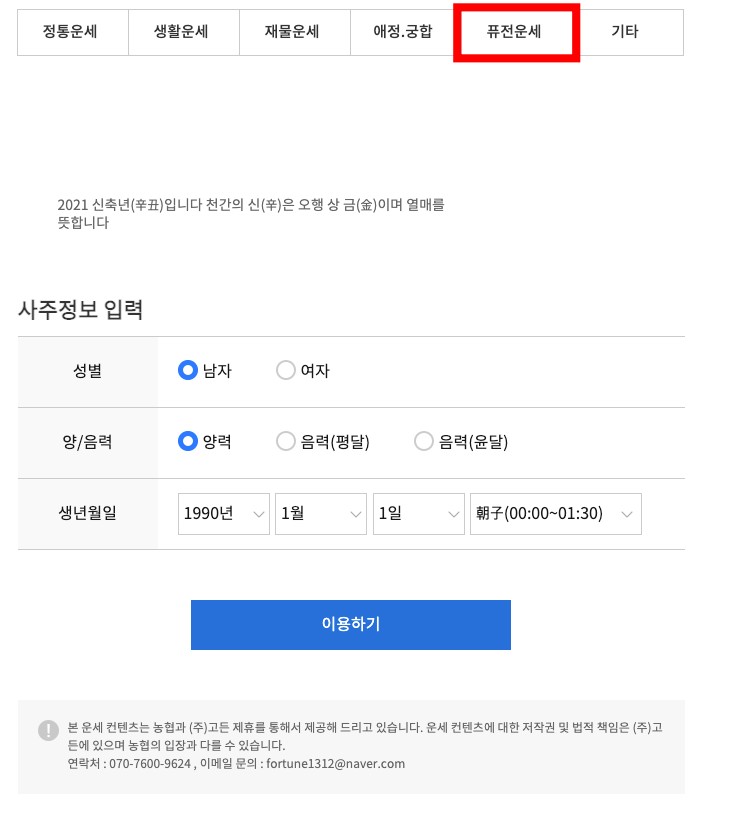Select the 남자 gender radio button

[x=187, y=371]
